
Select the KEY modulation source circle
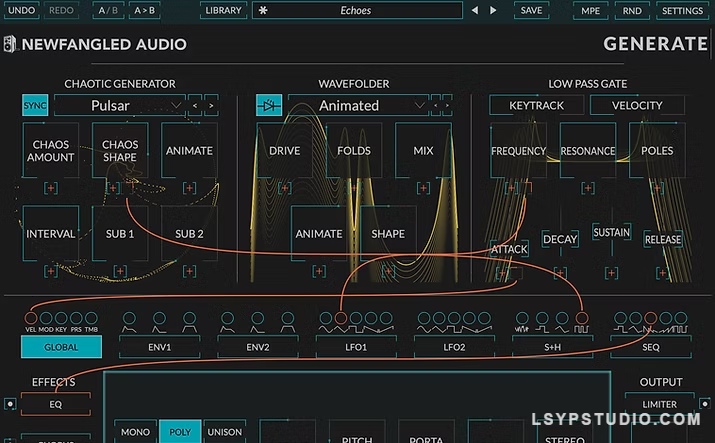(61, 318)
